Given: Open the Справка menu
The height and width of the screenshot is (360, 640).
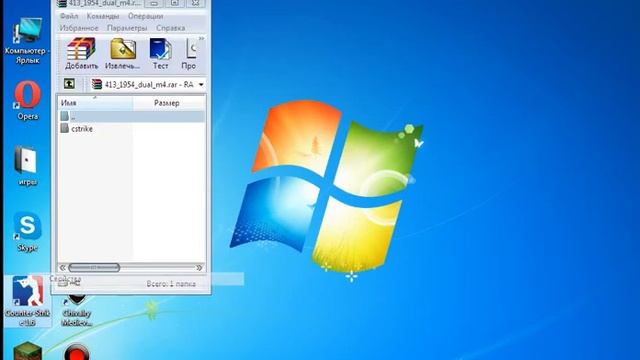Looking at the screenshot, I should [171, 28].
